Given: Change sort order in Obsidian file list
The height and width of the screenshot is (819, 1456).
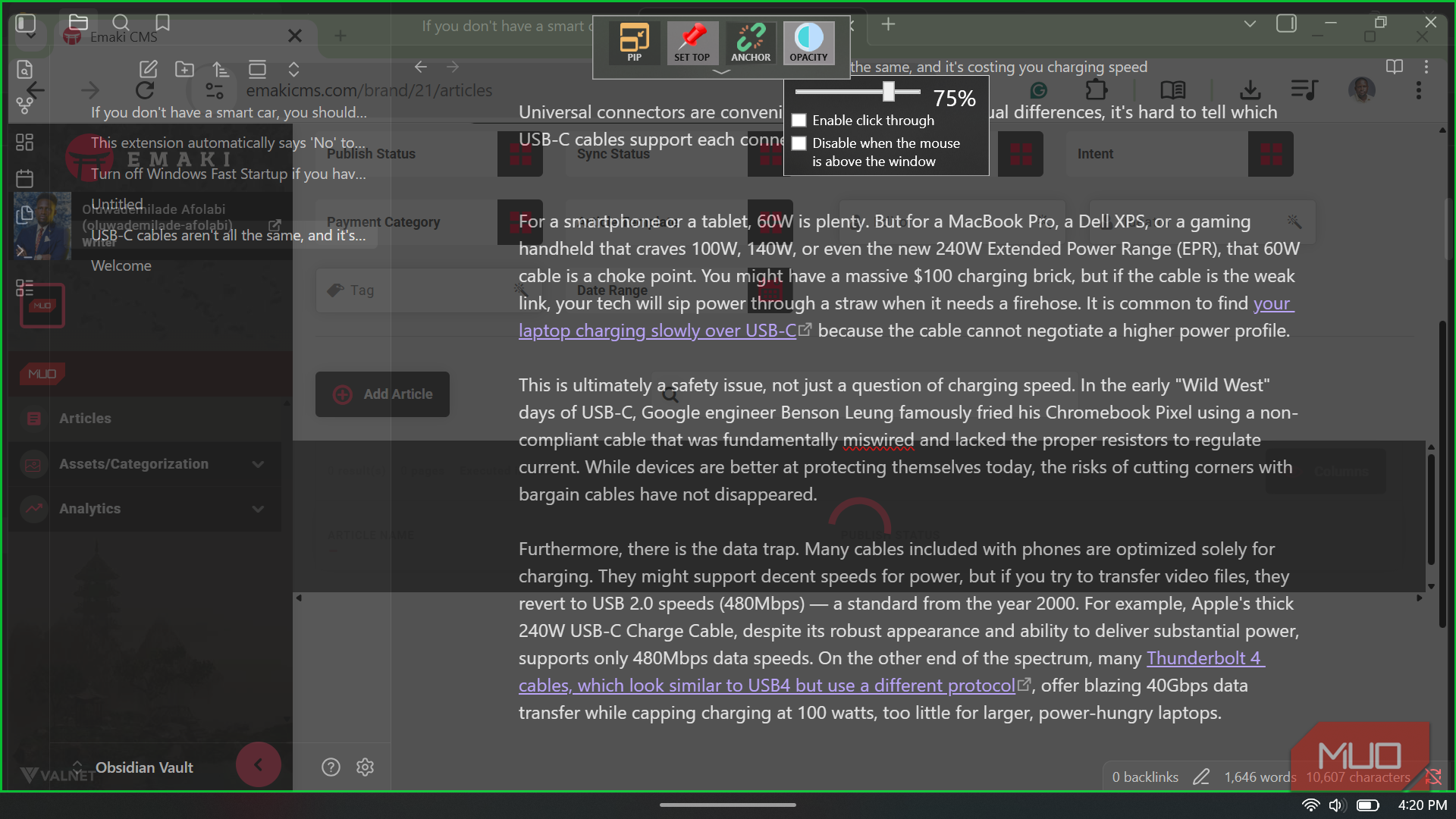Looking at the screenshot, I should pyautogui.click(x=221, y=69).
